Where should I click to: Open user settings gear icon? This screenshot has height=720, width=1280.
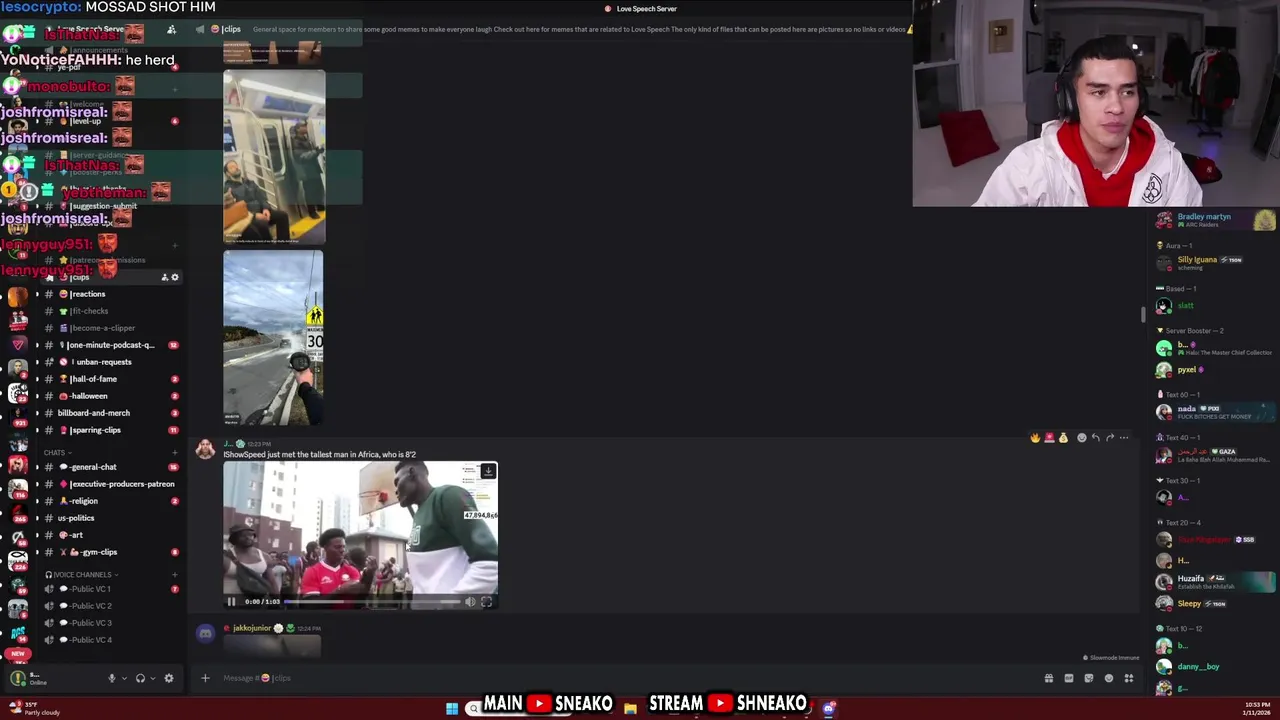(x=168, y=678)
